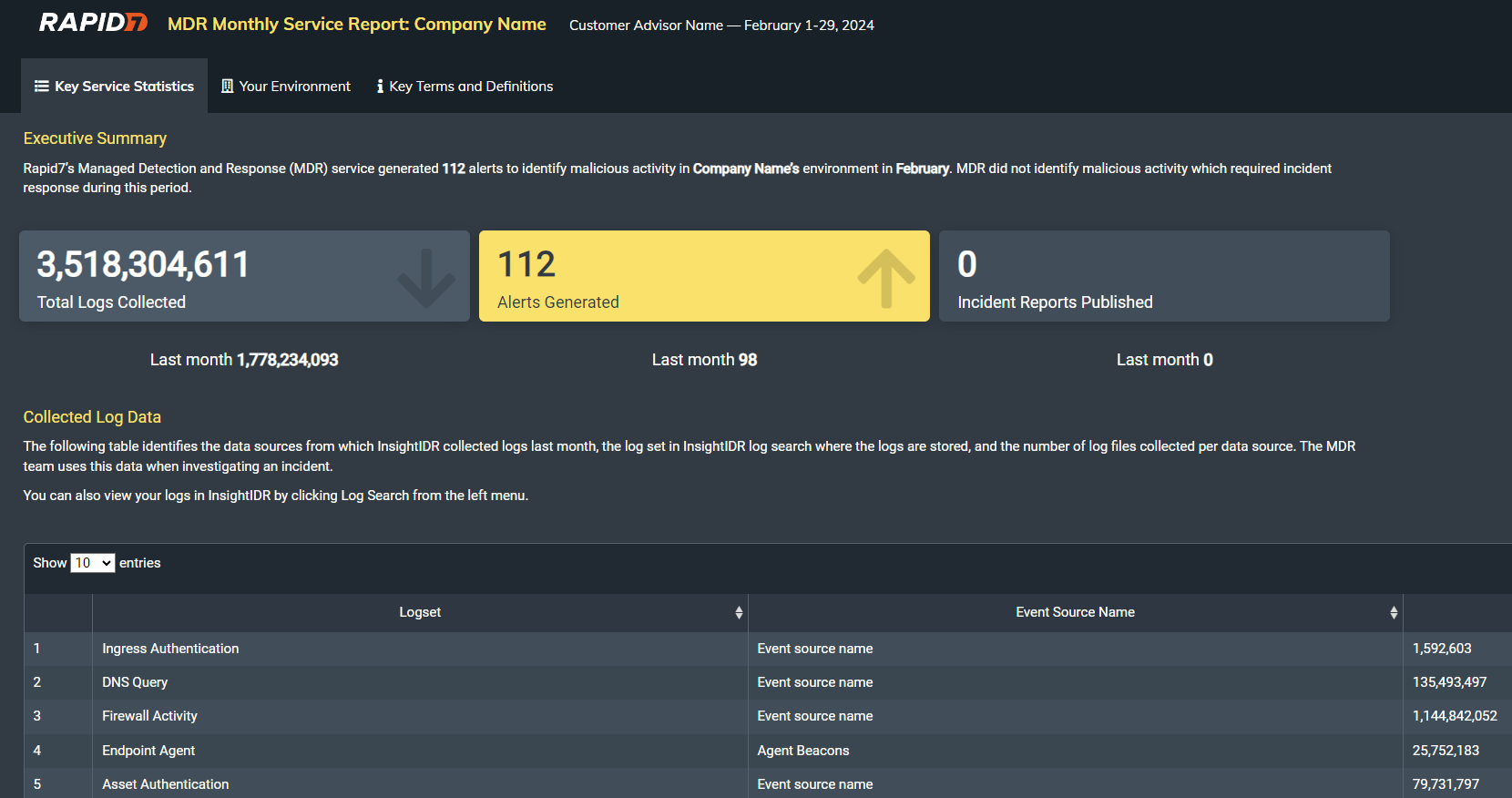Sort by Event Source Name arrows
Screen dimensions: 1512x798
(1394, 613)
